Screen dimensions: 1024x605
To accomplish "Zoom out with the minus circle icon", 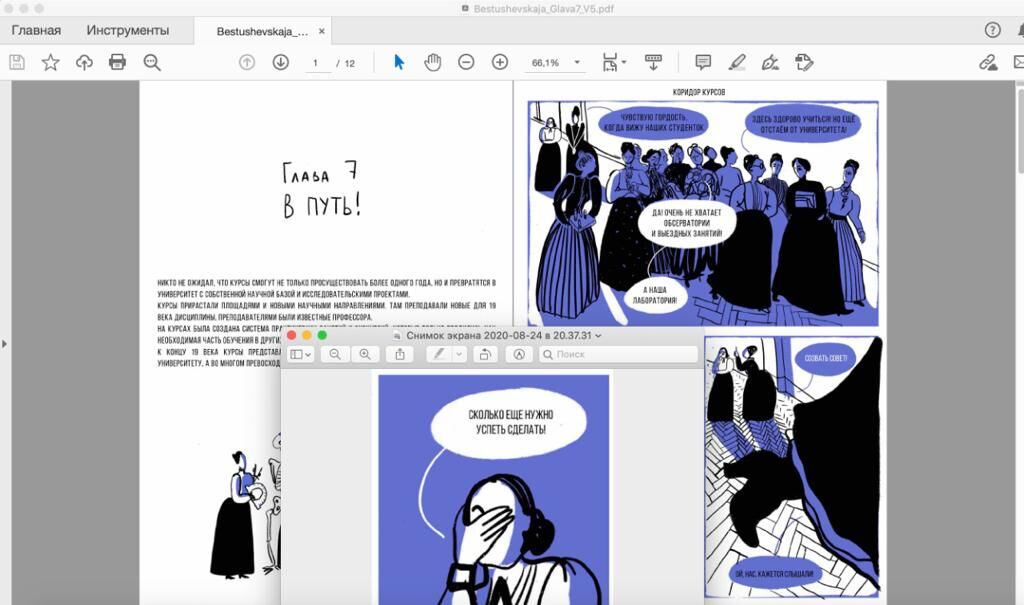I will point(466,62).
